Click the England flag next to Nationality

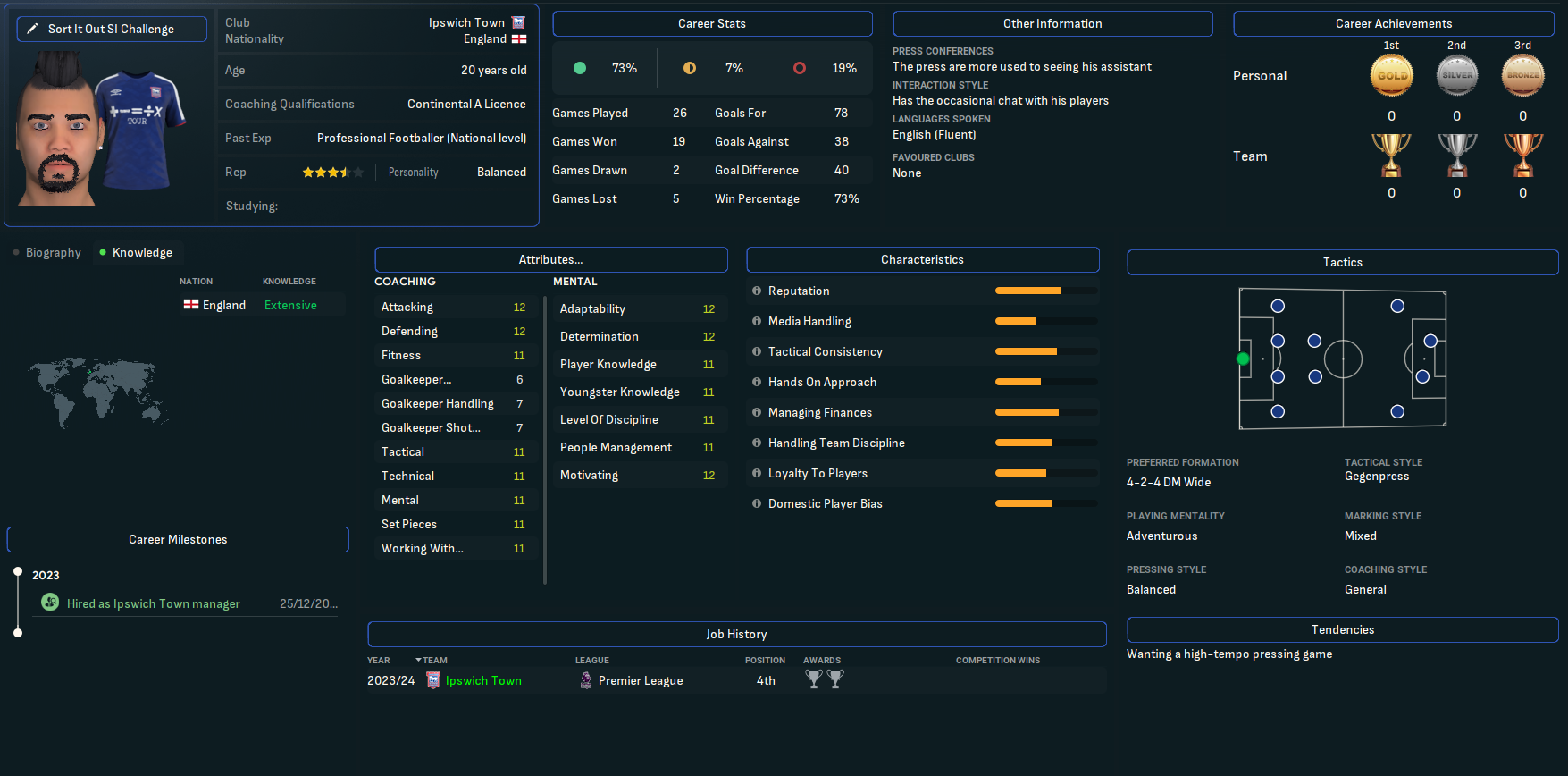coord(519,39)
